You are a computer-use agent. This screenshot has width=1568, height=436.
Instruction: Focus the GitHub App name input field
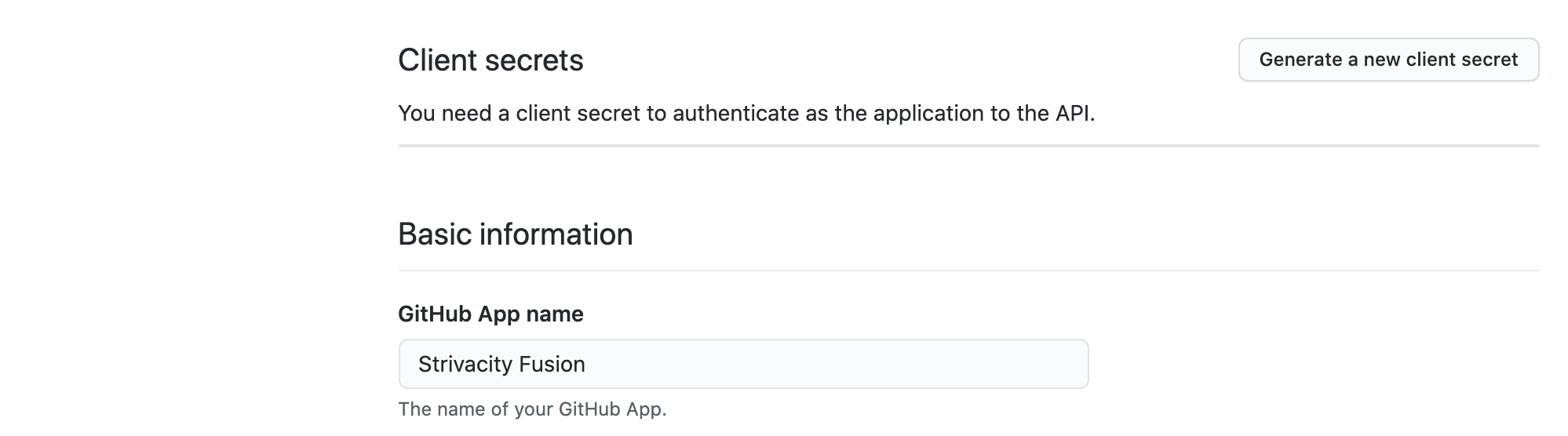pyautogui.click(x=742, y=364)
